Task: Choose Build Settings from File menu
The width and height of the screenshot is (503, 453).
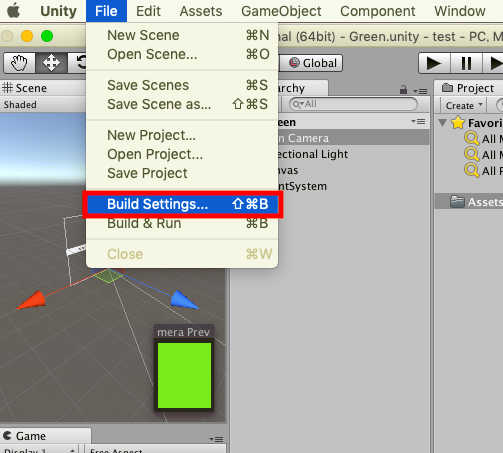Action: point(182,204)
